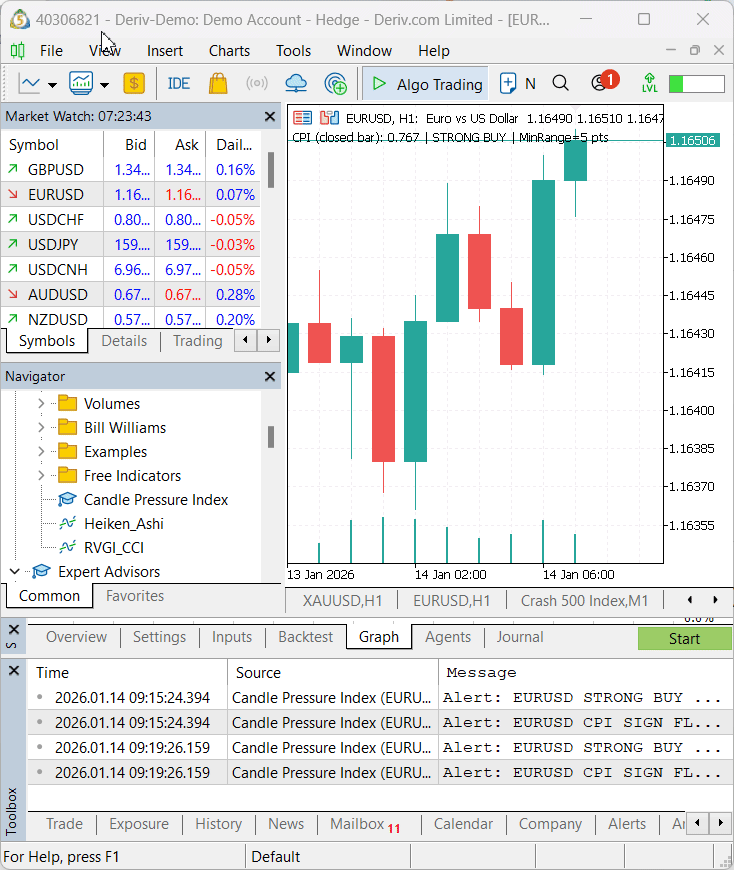Click the New Order plus icon

[508, 84]
